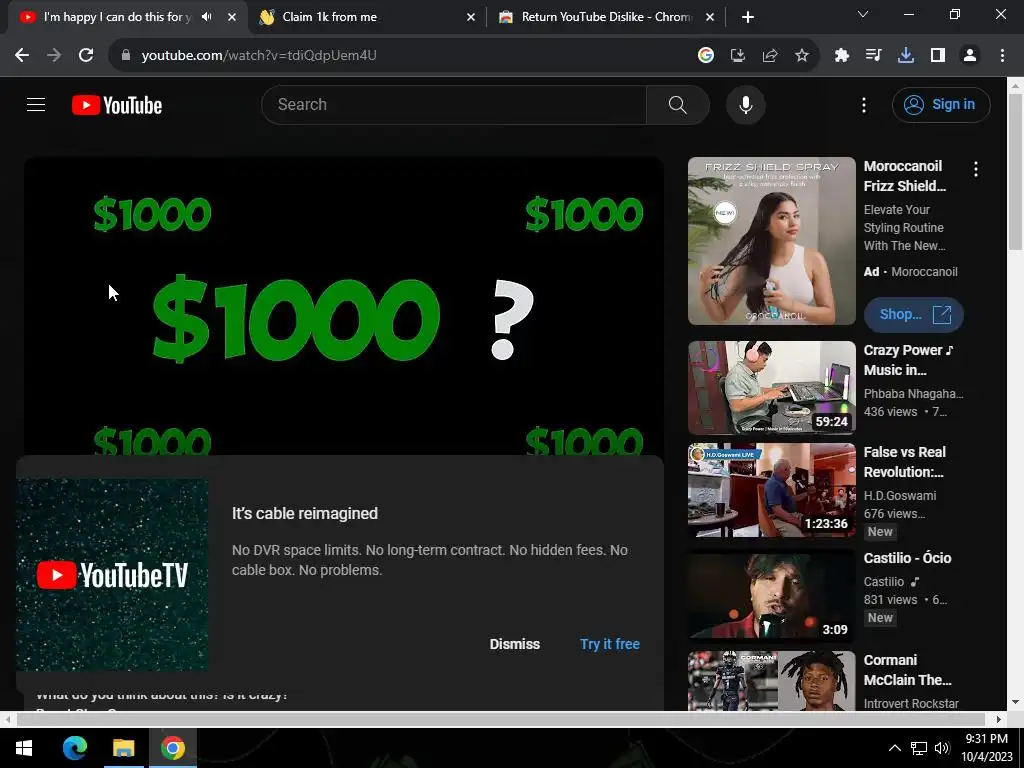The width and height of the screenshot is (1024, 768).
Task: Click the $1000 video player
Action: (344, 307)
